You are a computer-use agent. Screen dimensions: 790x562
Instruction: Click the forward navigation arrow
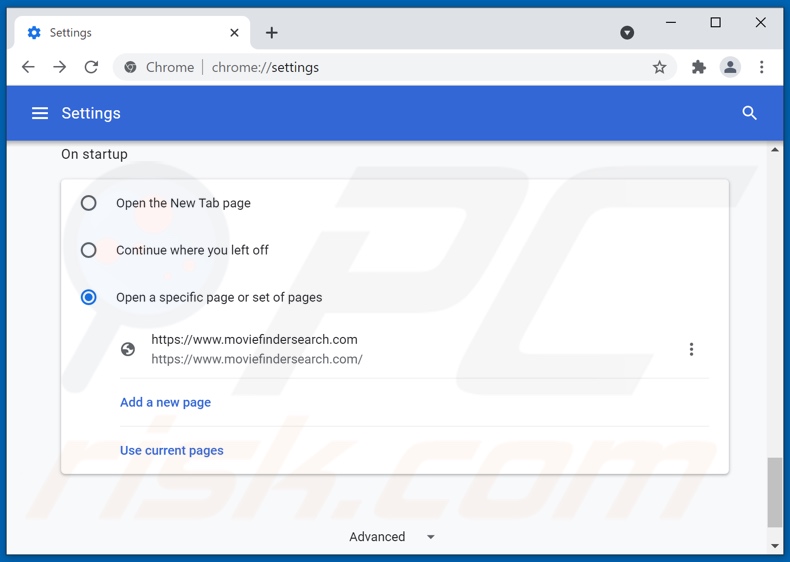click(x=60, y=68)
